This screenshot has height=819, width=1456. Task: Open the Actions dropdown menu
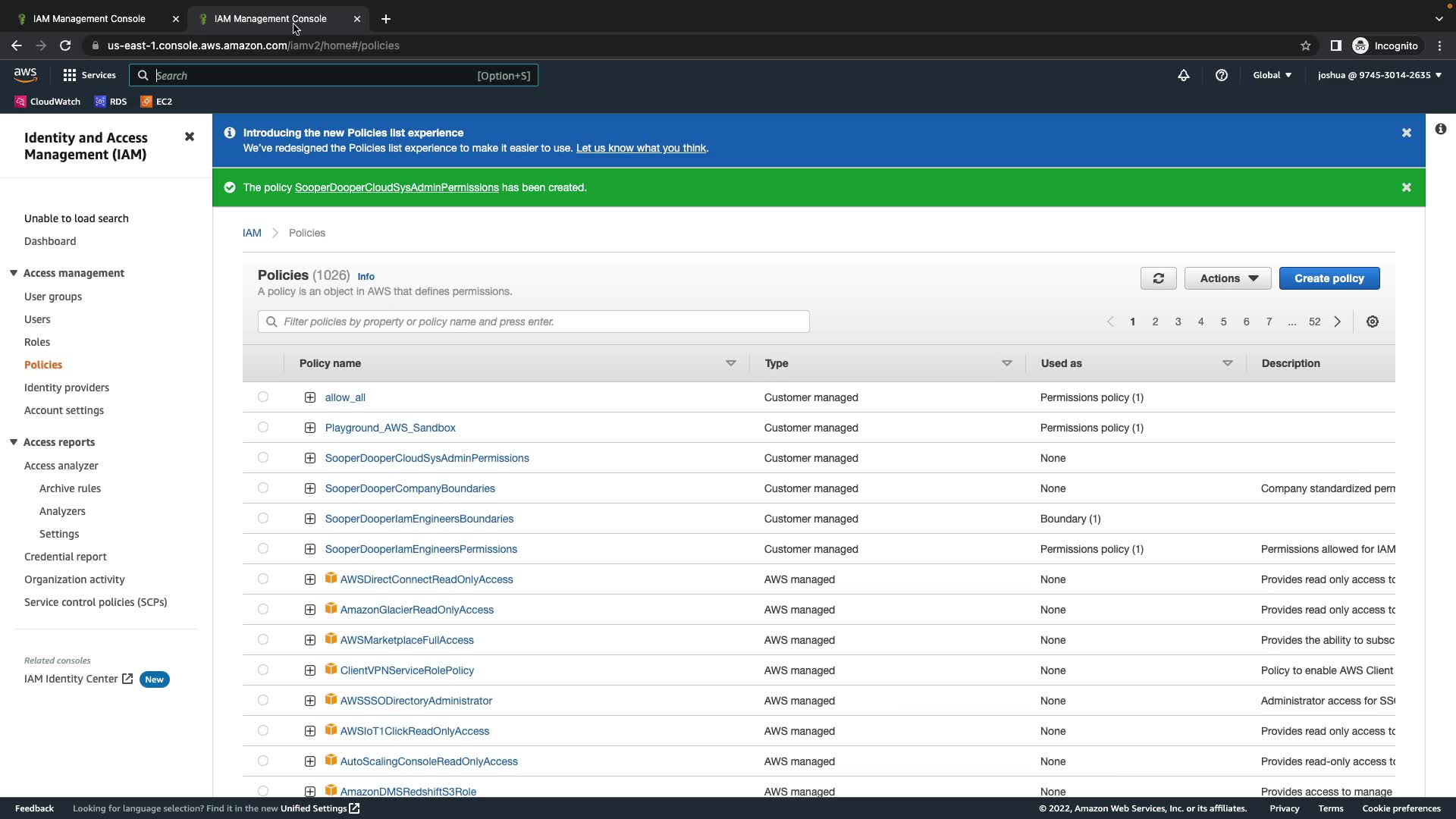pyautogui.click(x=1227, y=278)
